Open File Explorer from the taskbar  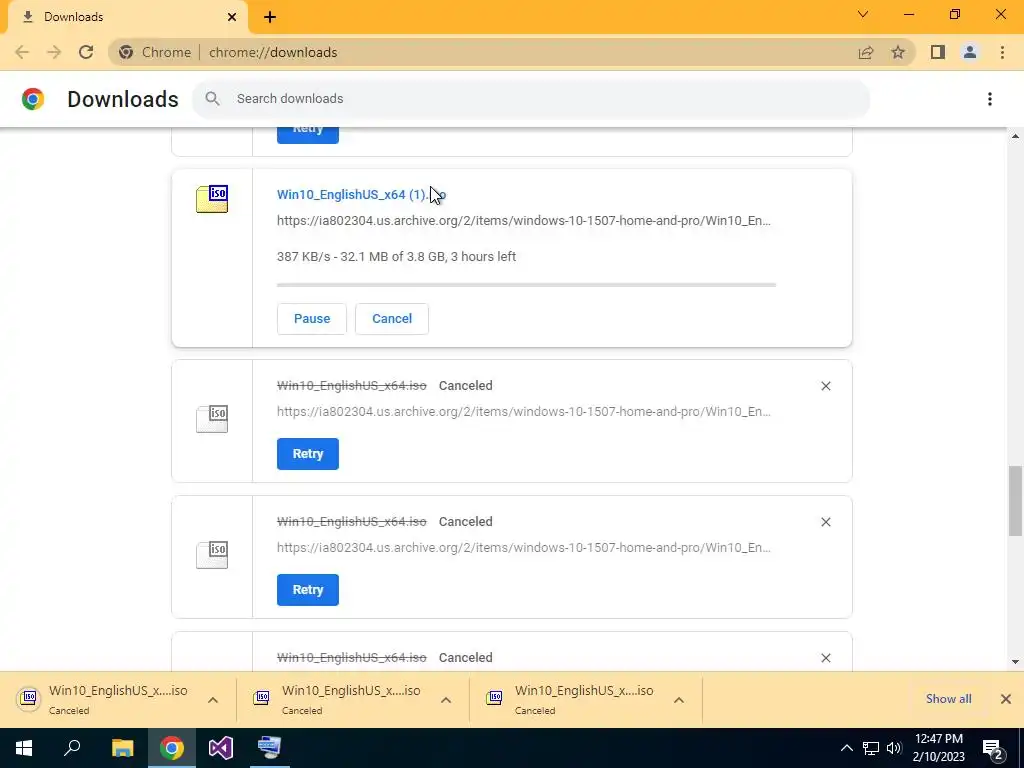[122, 748]
